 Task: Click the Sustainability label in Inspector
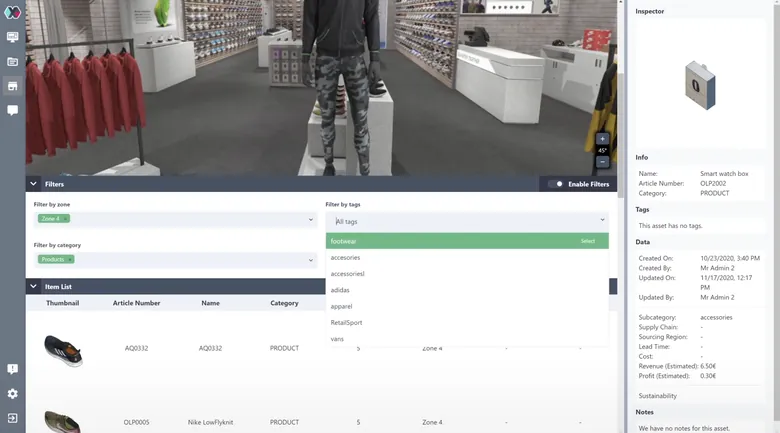click(x=658, y=396)
